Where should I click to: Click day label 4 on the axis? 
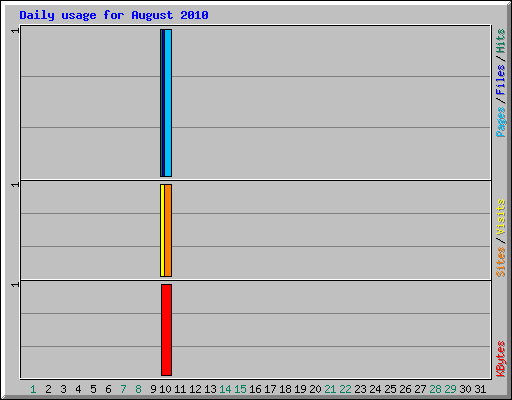78,389
